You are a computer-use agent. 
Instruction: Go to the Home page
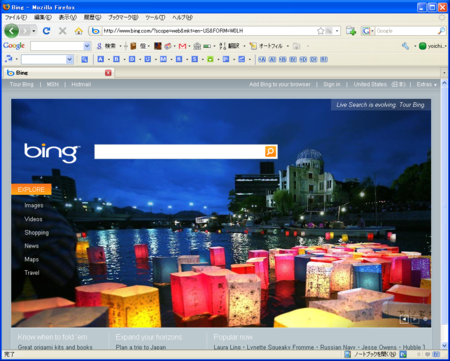coord(79,31)
